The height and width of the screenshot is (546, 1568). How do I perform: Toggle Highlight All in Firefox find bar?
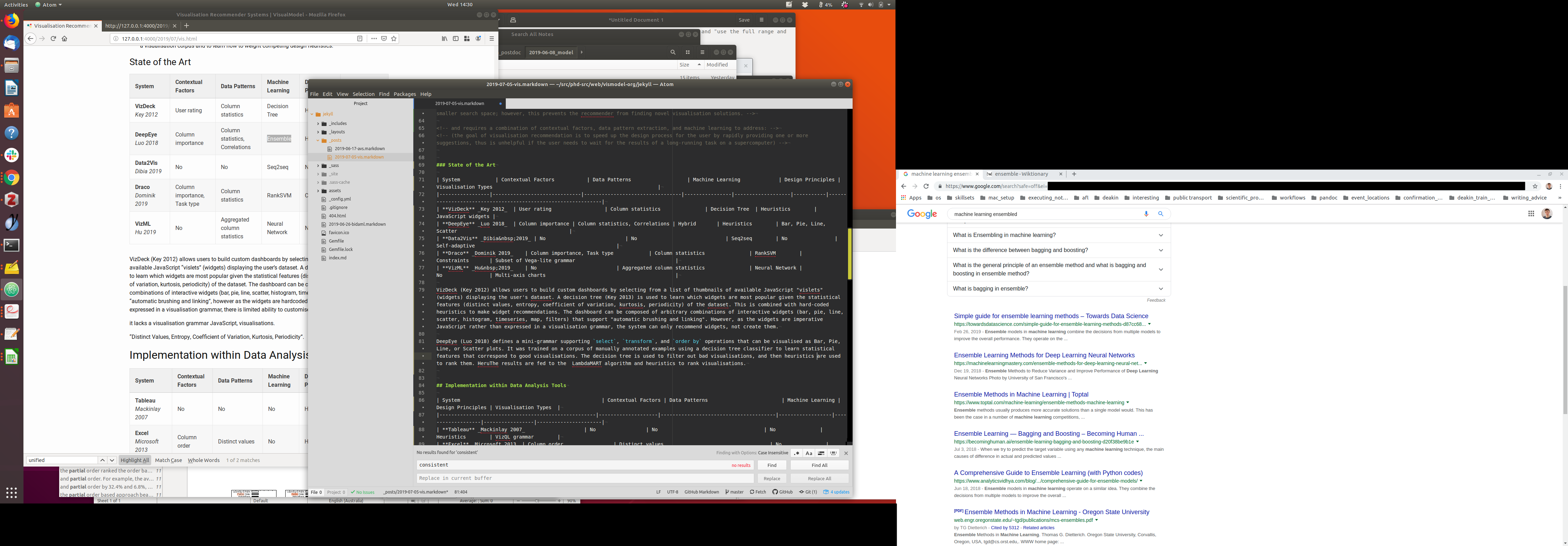click(x=134, y=460)
